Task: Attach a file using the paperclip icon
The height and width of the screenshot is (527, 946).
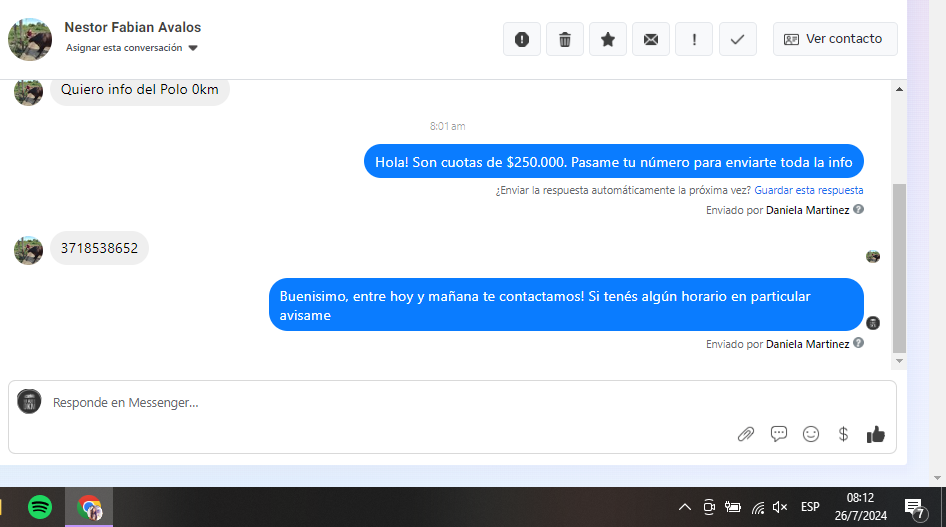Action: click(x=746, y=434)
